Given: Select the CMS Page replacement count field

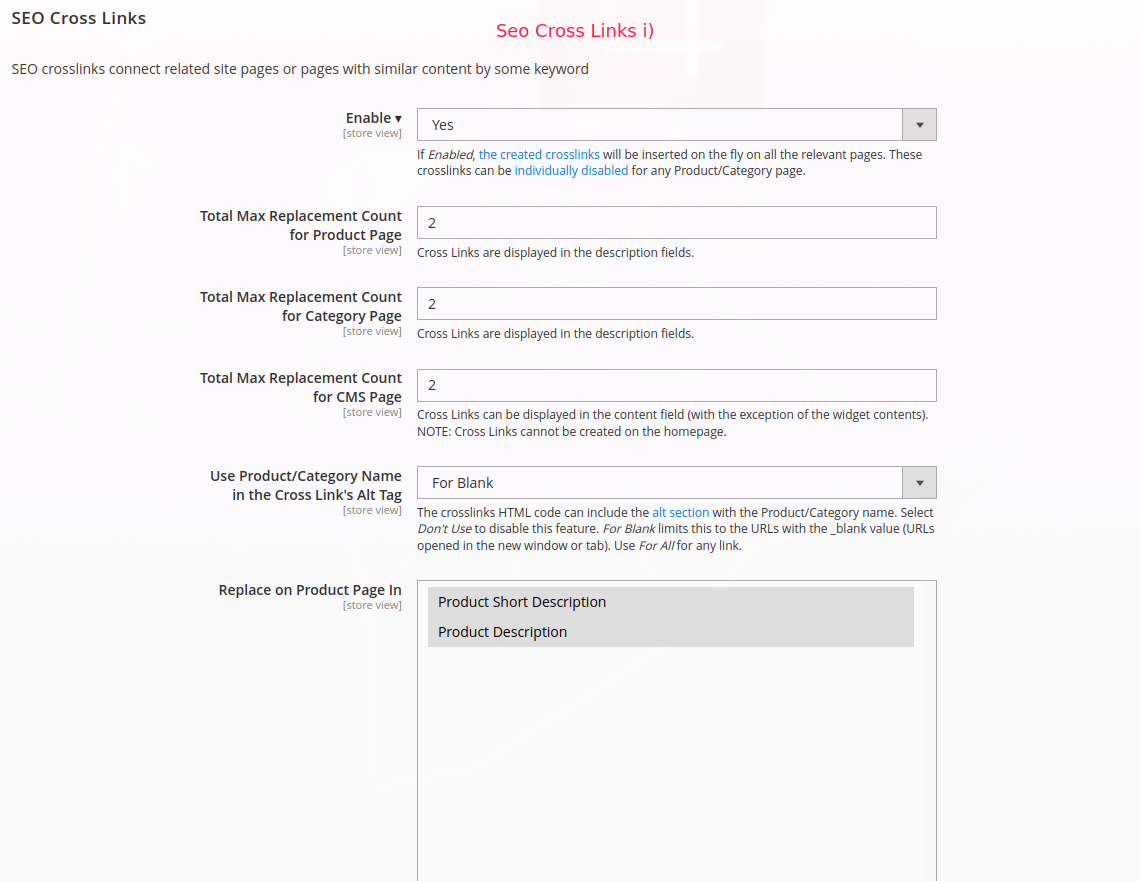Looking at the screenshot, I should pyautogui.click(x=676, y=385).
